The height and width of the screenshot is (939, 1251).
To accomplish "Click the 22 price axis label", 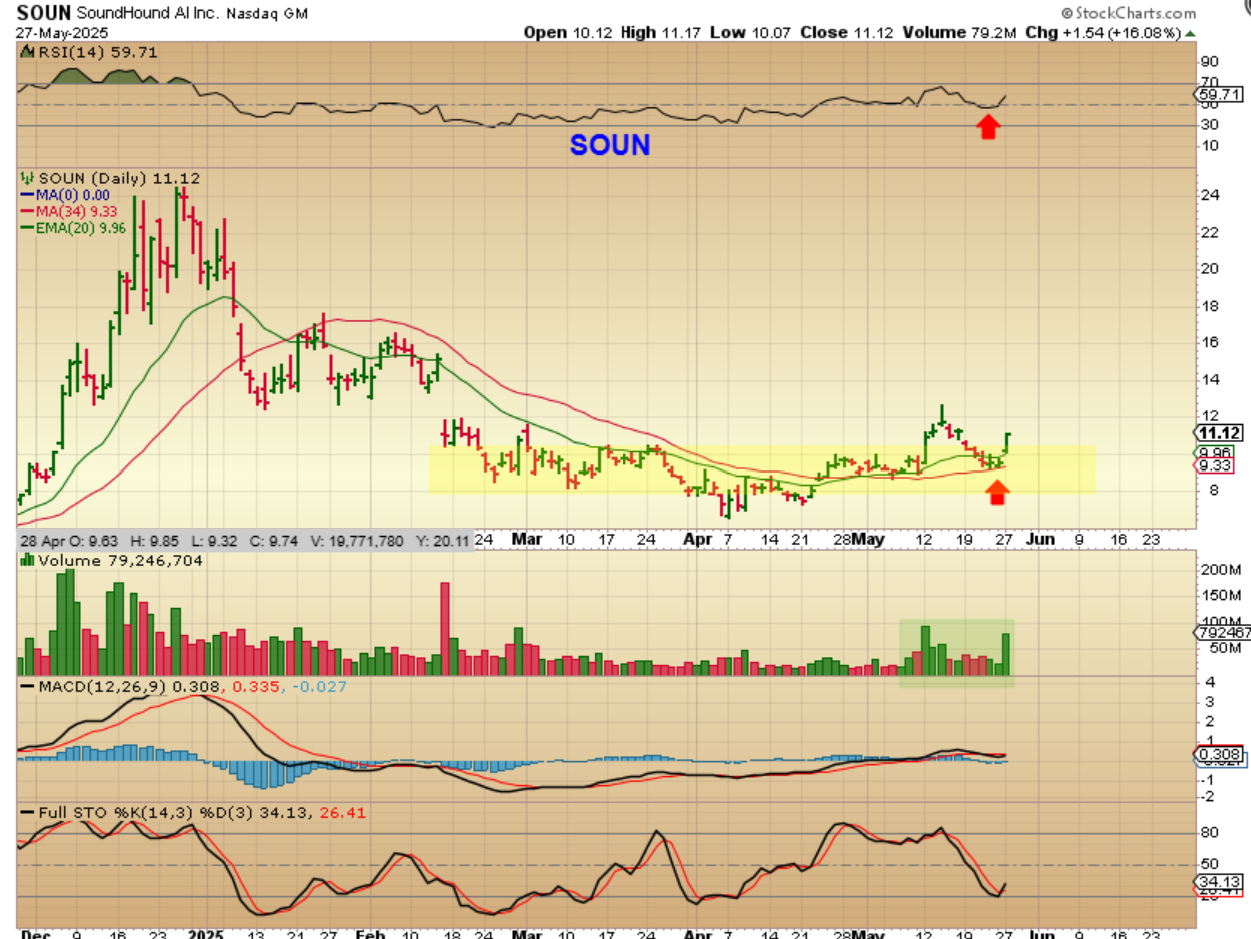I will [1209, 232].
